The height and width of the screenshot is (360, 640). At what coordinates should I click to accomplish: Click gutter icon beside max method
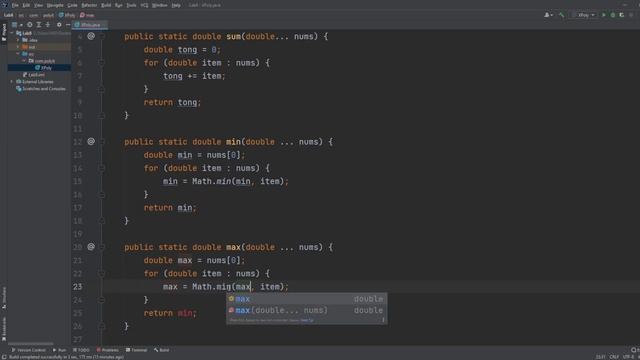point(91,247)
